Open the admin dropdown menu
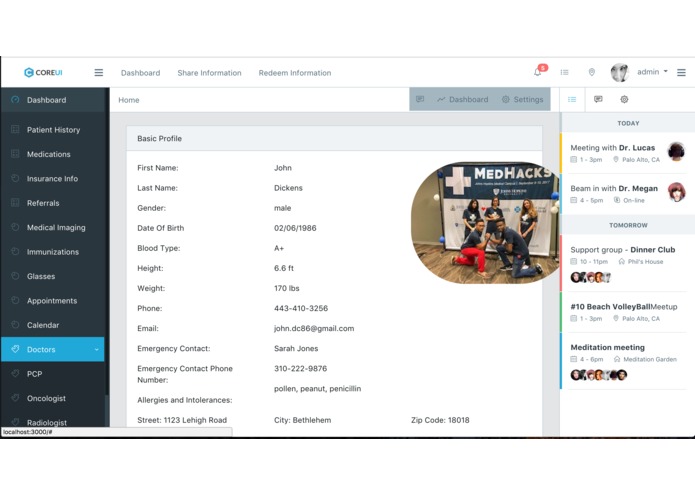The height and width of the screenshot is (494, 695). pos(652,72)
